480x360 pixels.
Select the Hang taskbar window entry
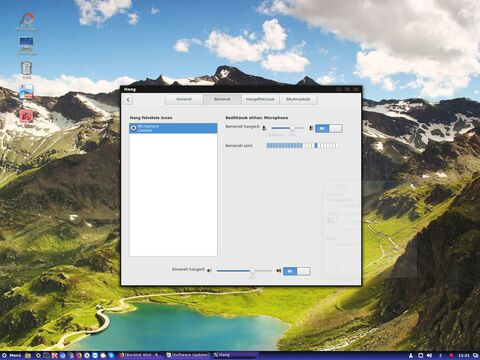(x=235, y=356)
